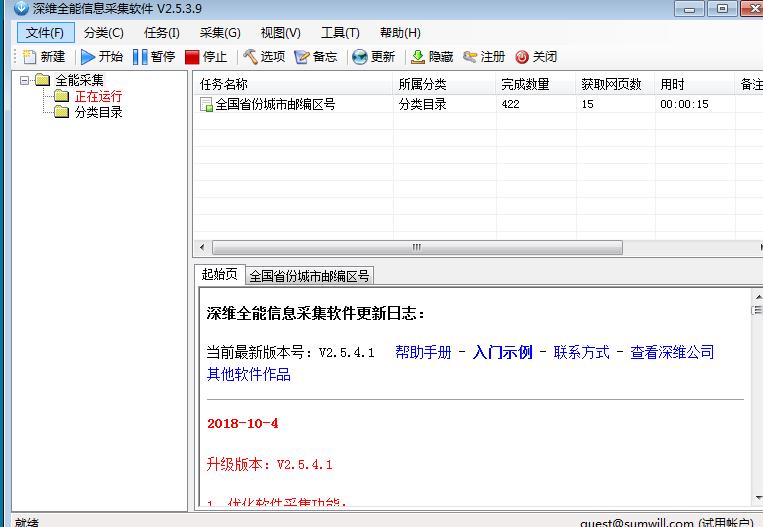Viewport: 763px width, 527px height.
Task: Open the 采集(G) menu
Action: 220,33
